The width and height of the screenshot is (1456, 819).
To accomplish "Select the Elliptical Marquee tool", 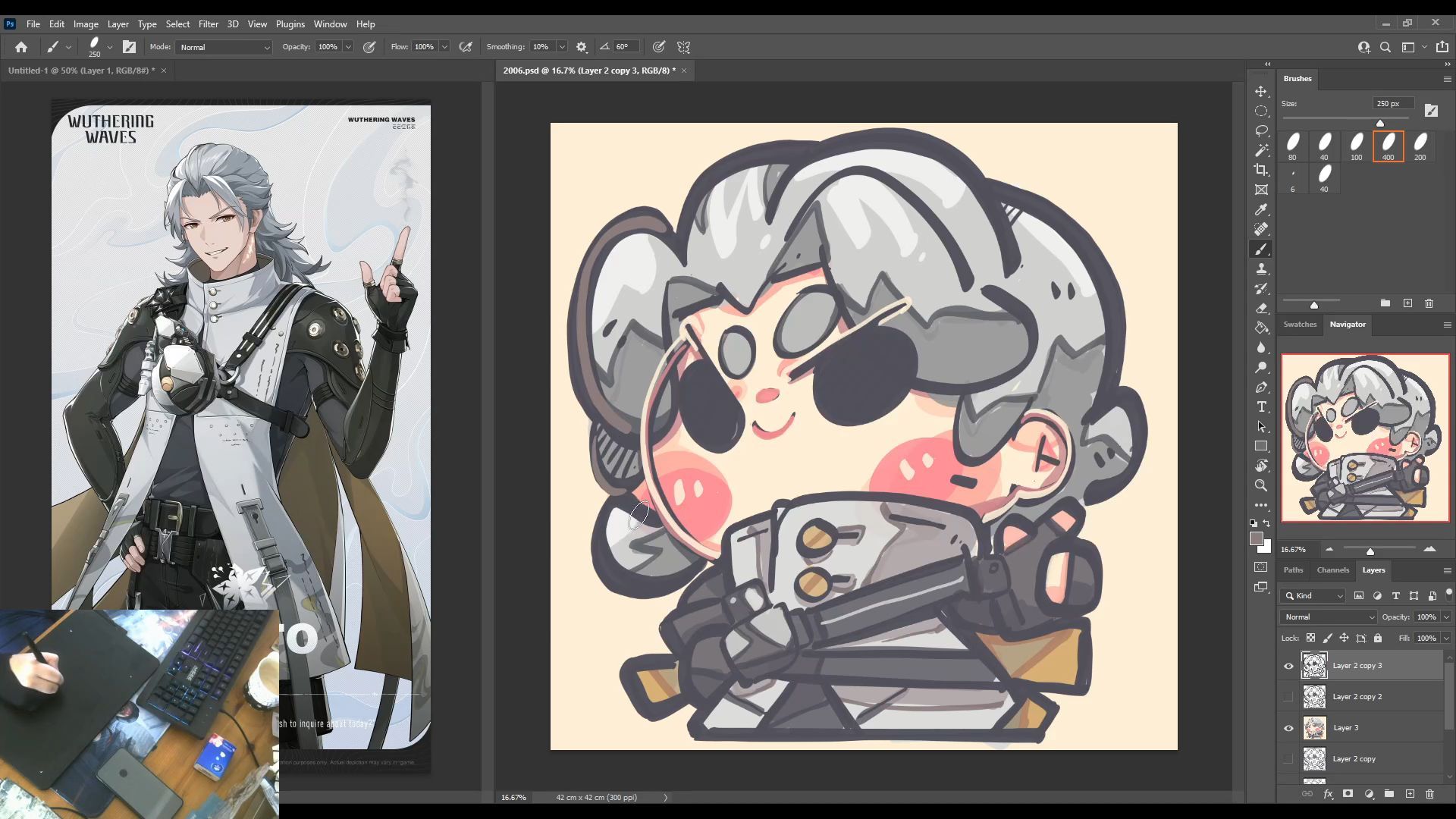I will click(x=1261, y=111).
